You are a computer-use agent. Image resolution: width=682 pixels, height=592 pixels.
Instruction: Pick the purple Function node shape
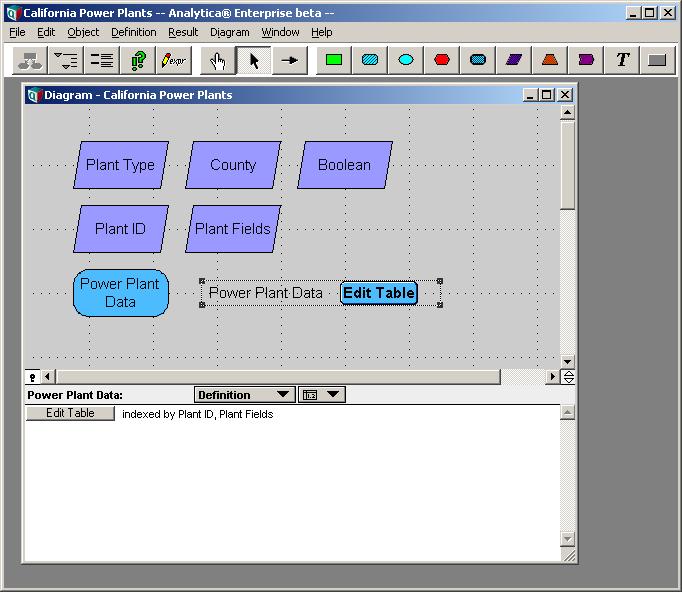click(x=586, y=60)
